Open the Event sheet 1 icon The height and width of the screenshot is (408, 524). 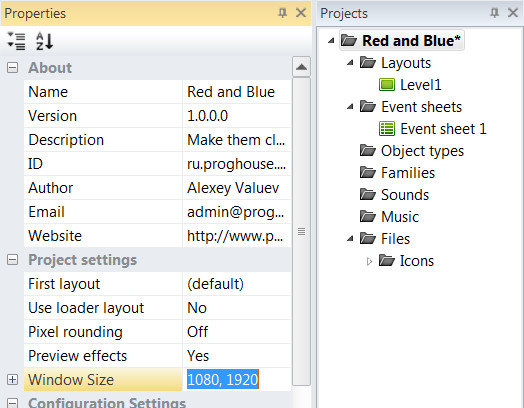coord(387,129)
